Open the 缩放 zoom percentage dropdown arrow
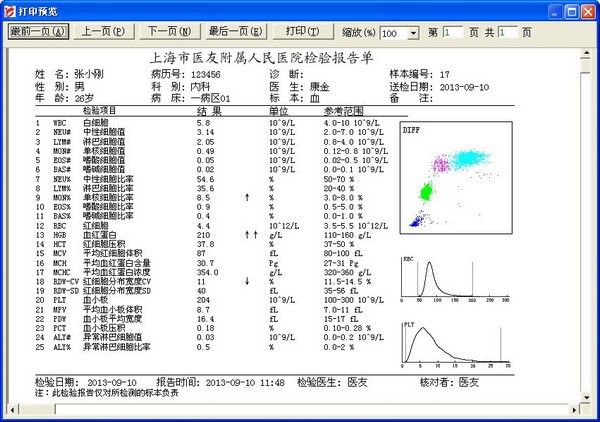This screenshot has width=600, height=422. pos(412,33)
